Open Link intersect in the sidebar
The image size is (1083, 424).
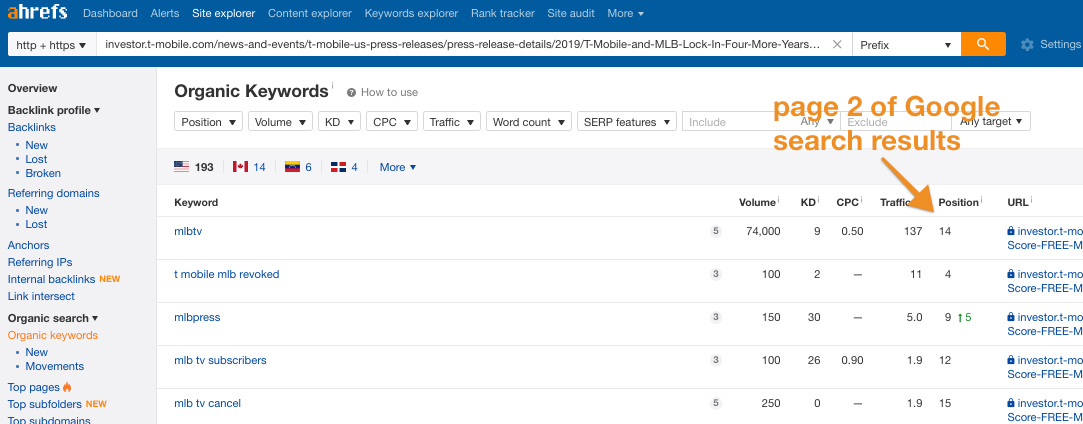[x=41, y=296]
